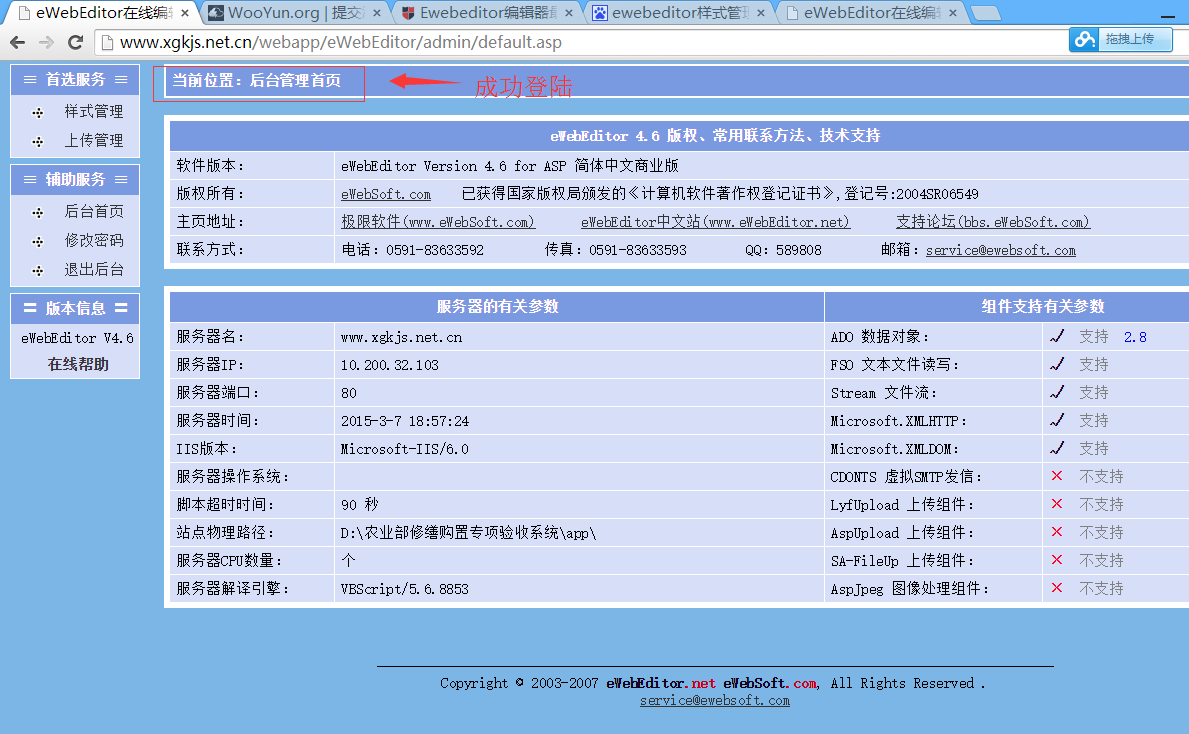
Task: Click server time 2015-3-7 18:57:24
Action: coord(405,421)
